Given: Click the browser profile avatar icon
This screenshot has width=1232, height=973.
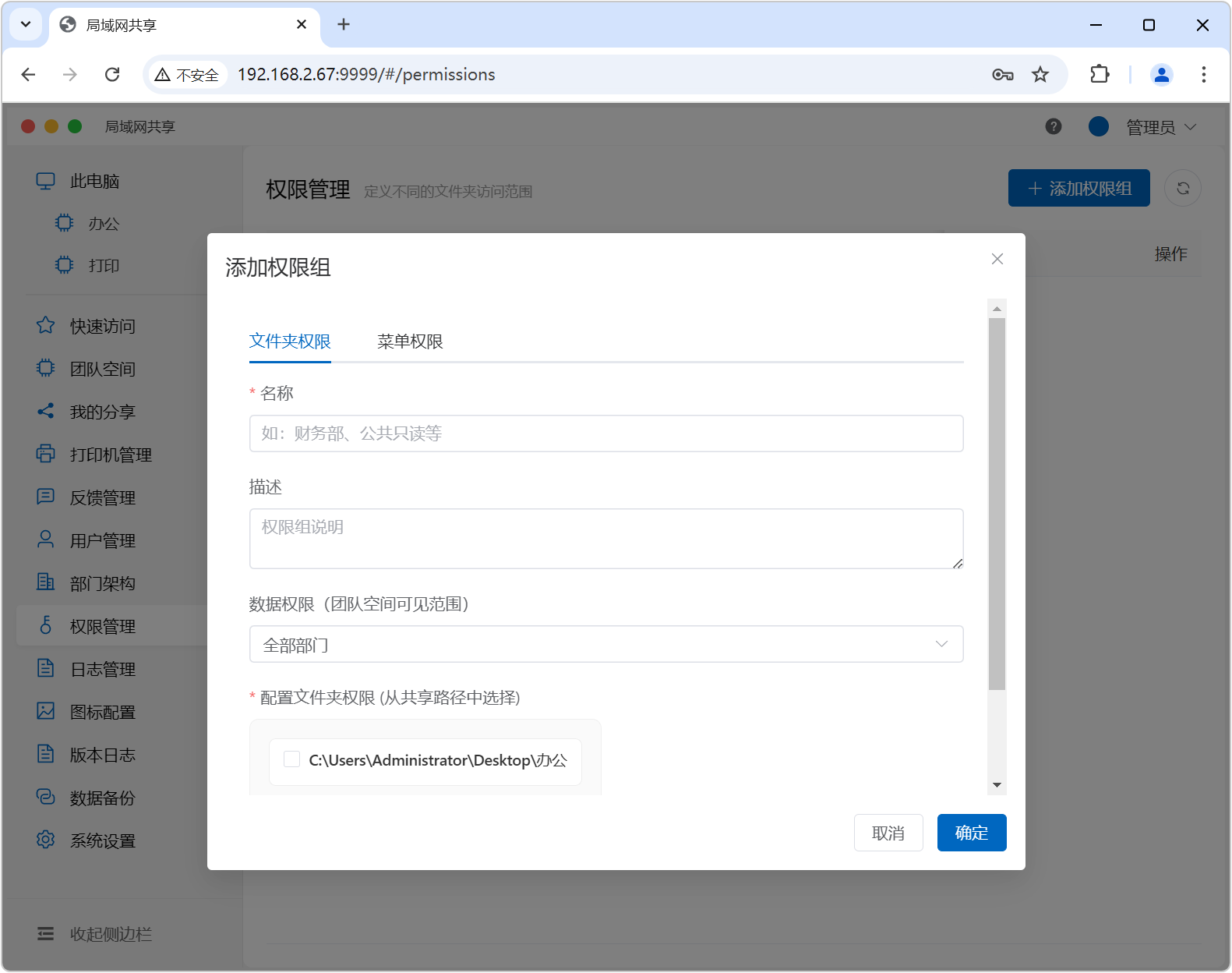Looking at the screenshot, I should point(1162,74).
